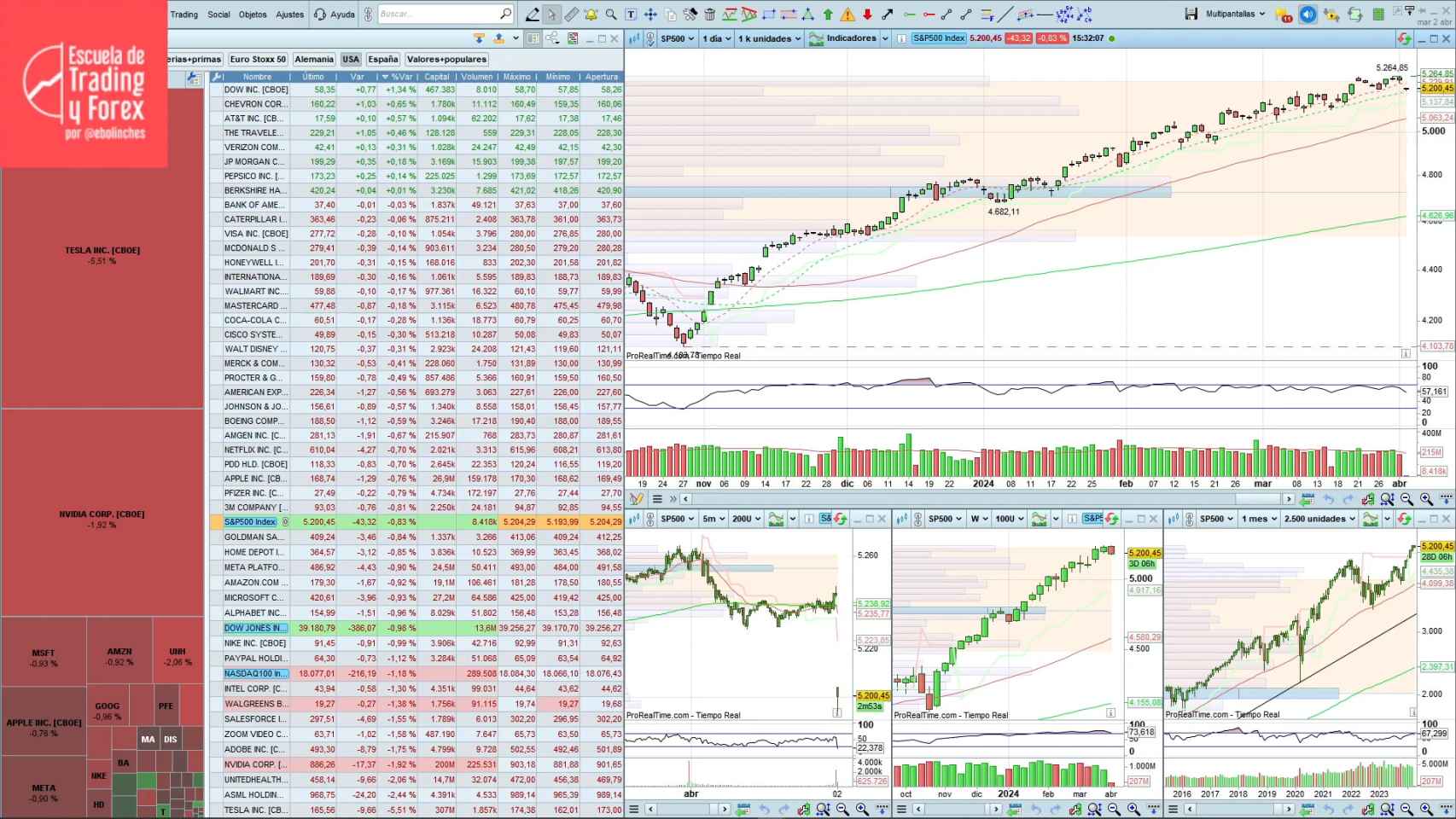The width and height of the screenshot is (1456, 819).
Task: Open heatmap view from the watchlist toolbar
Action: click(x=572, y=38)
